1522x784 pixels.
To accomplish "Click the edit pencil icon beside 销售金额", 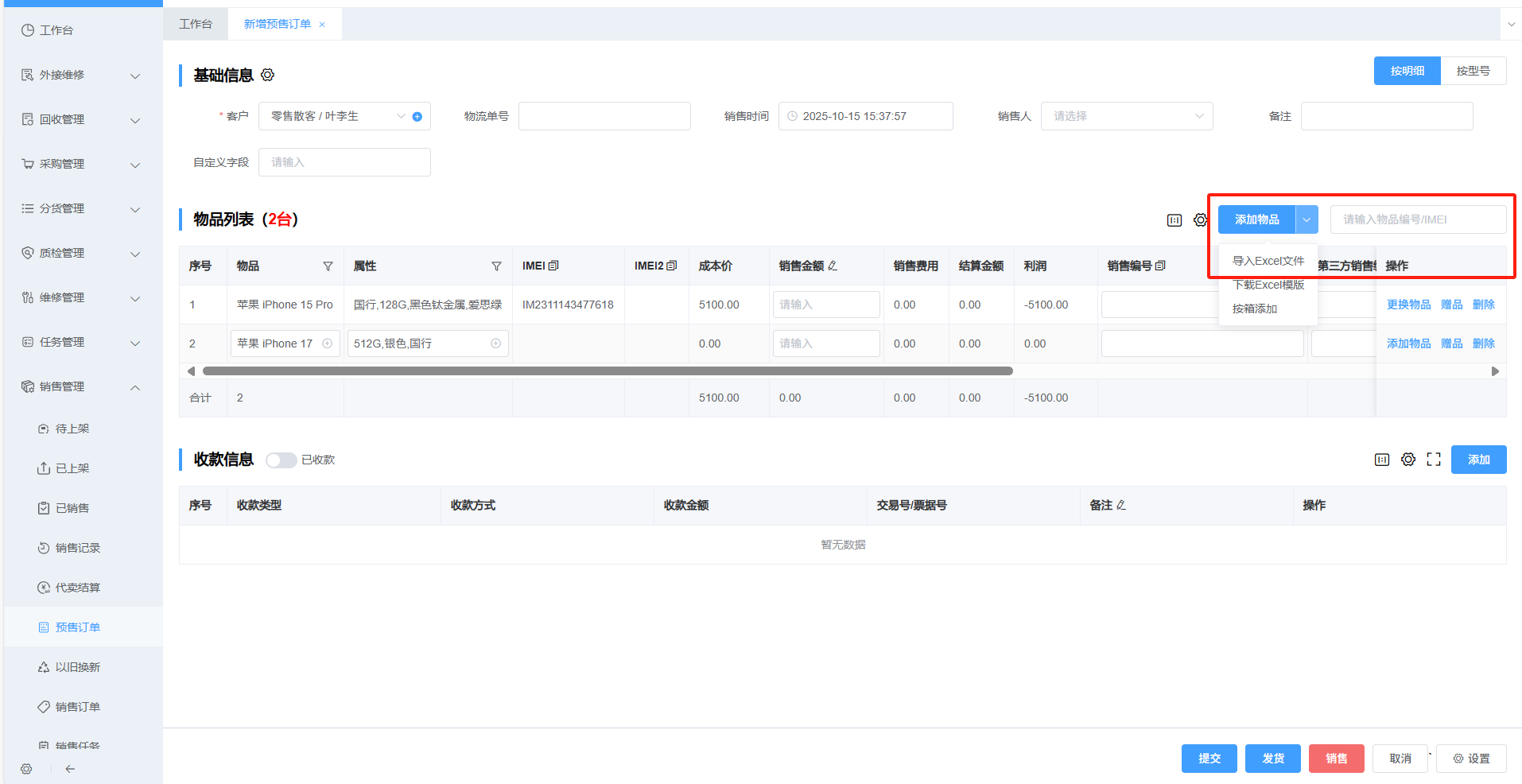I will coord(833,266).
